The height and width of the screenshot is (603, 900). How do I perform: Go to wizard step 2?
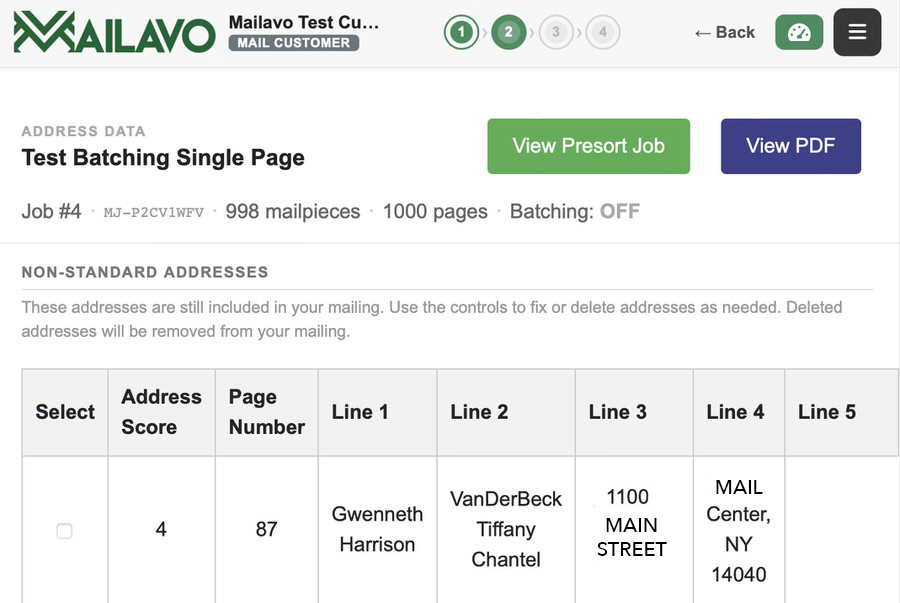(x=509, y=32)
